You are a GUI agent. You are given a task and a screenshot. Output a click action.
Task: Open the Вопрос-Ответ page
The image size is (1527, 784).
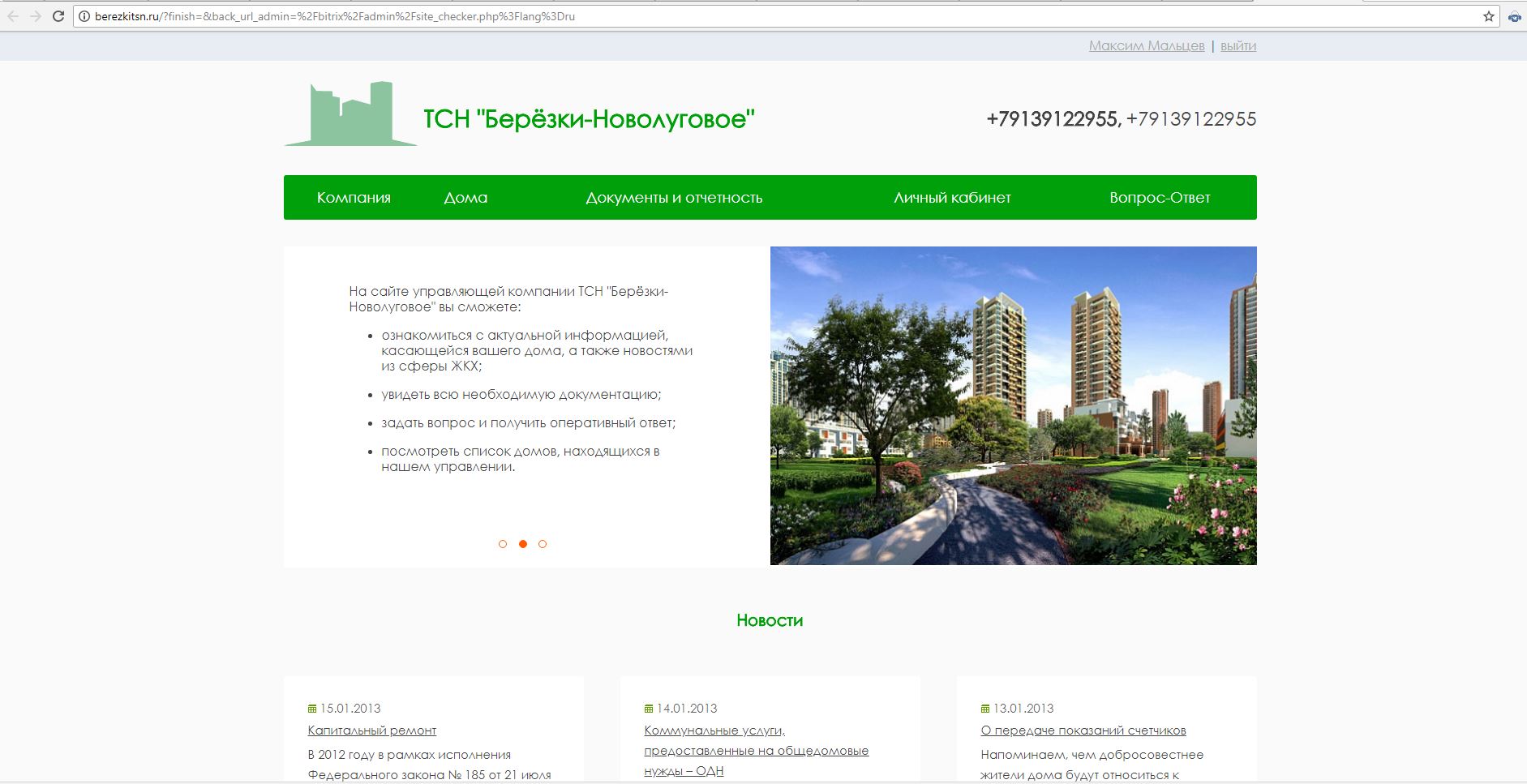[x=1160, y=197]
